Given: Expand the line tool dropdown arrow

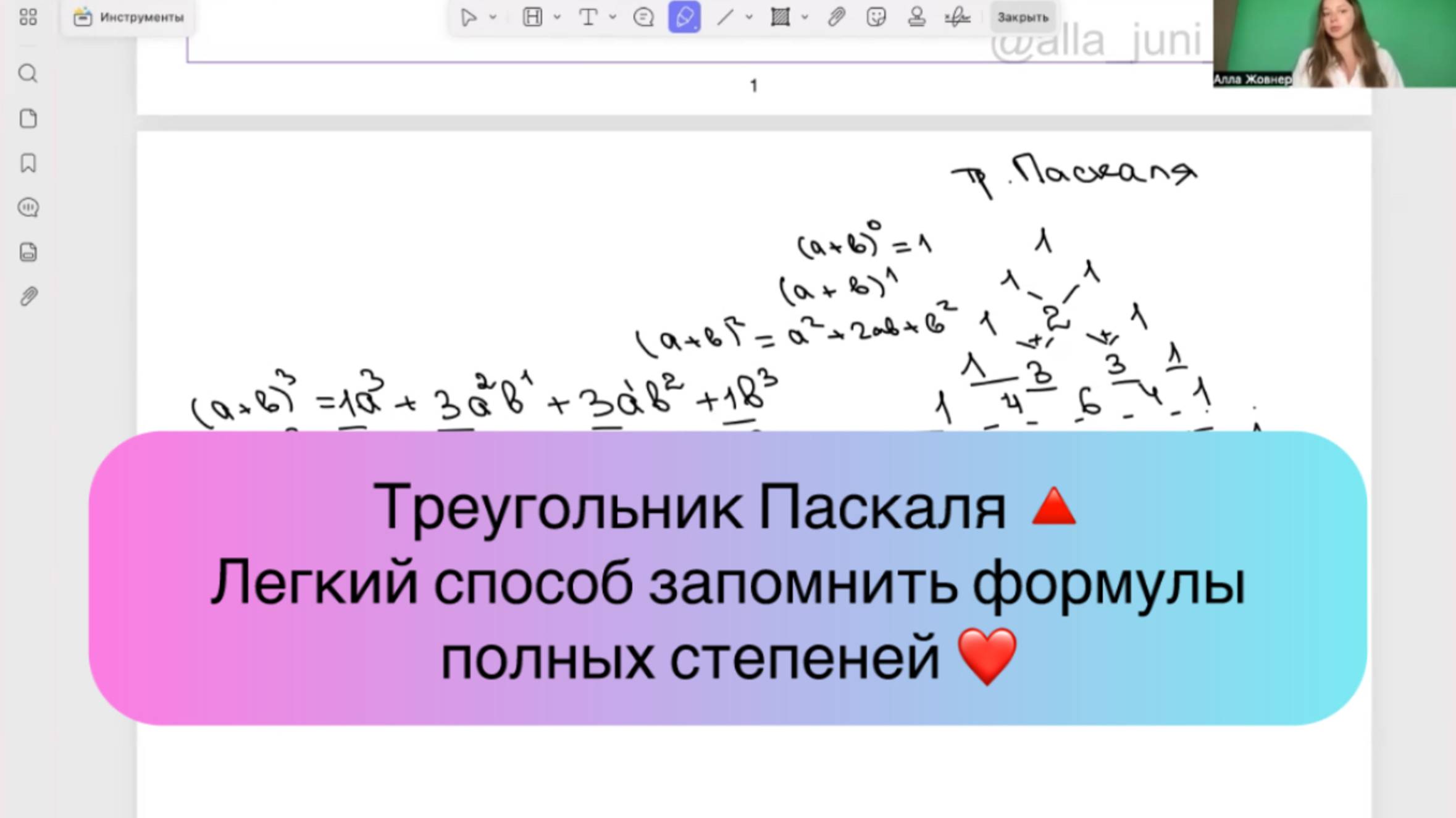Looking at the screenshot, I should [x=749, y=17].
